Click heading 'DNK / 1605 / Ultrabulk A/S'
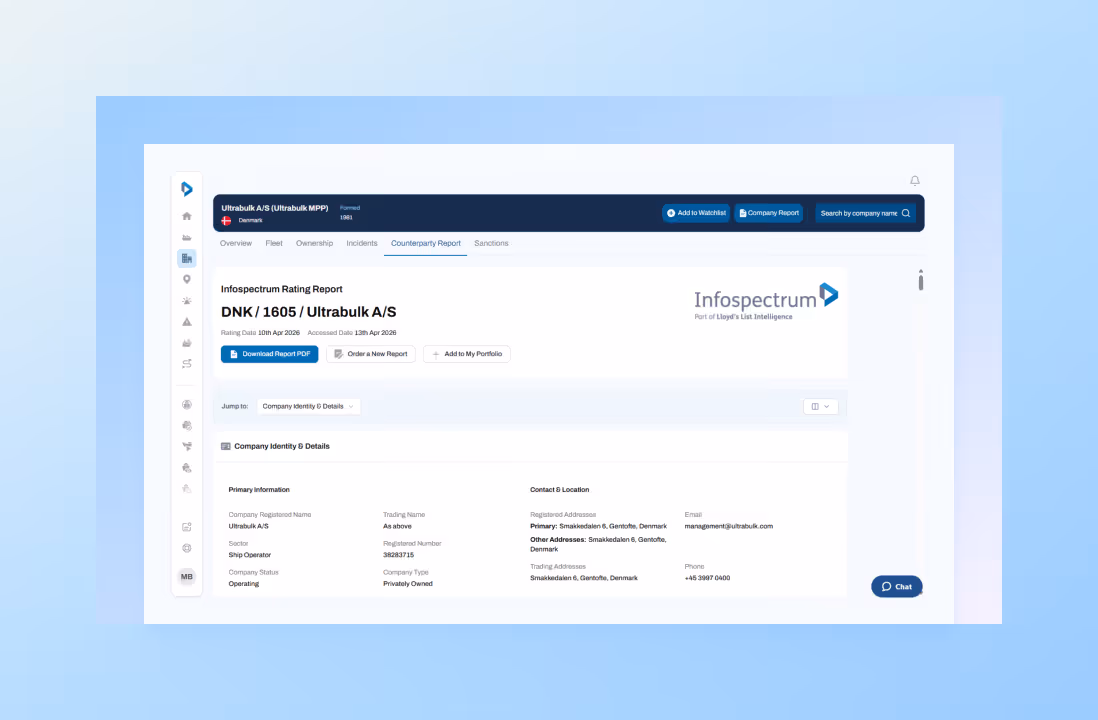1098x720 pixels. click(309, 312)
